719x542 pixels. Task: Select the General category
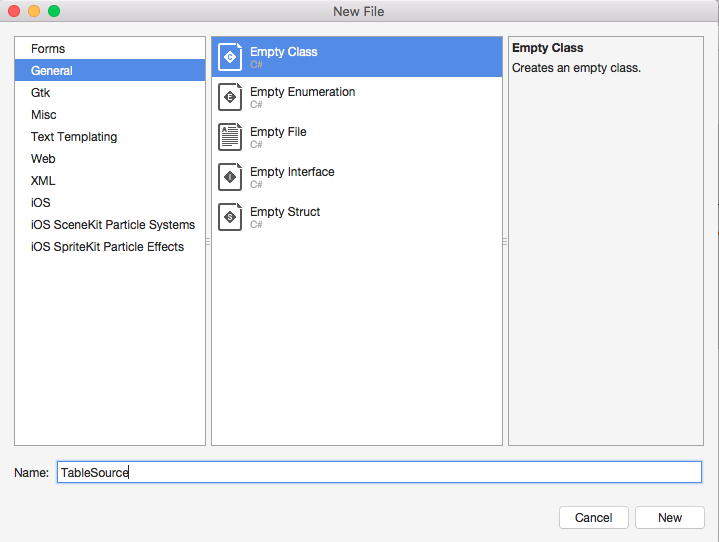coord(52,71)
